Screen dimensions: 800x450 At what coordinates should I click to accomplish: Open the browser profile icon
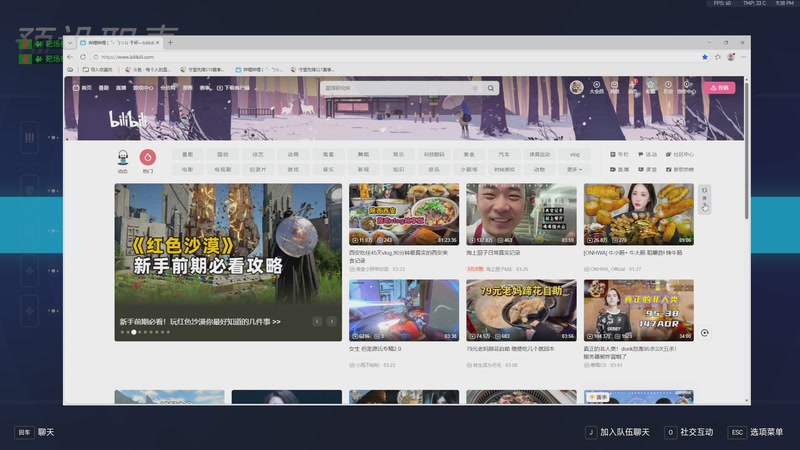pyautogui.click(x=731, y=57)
